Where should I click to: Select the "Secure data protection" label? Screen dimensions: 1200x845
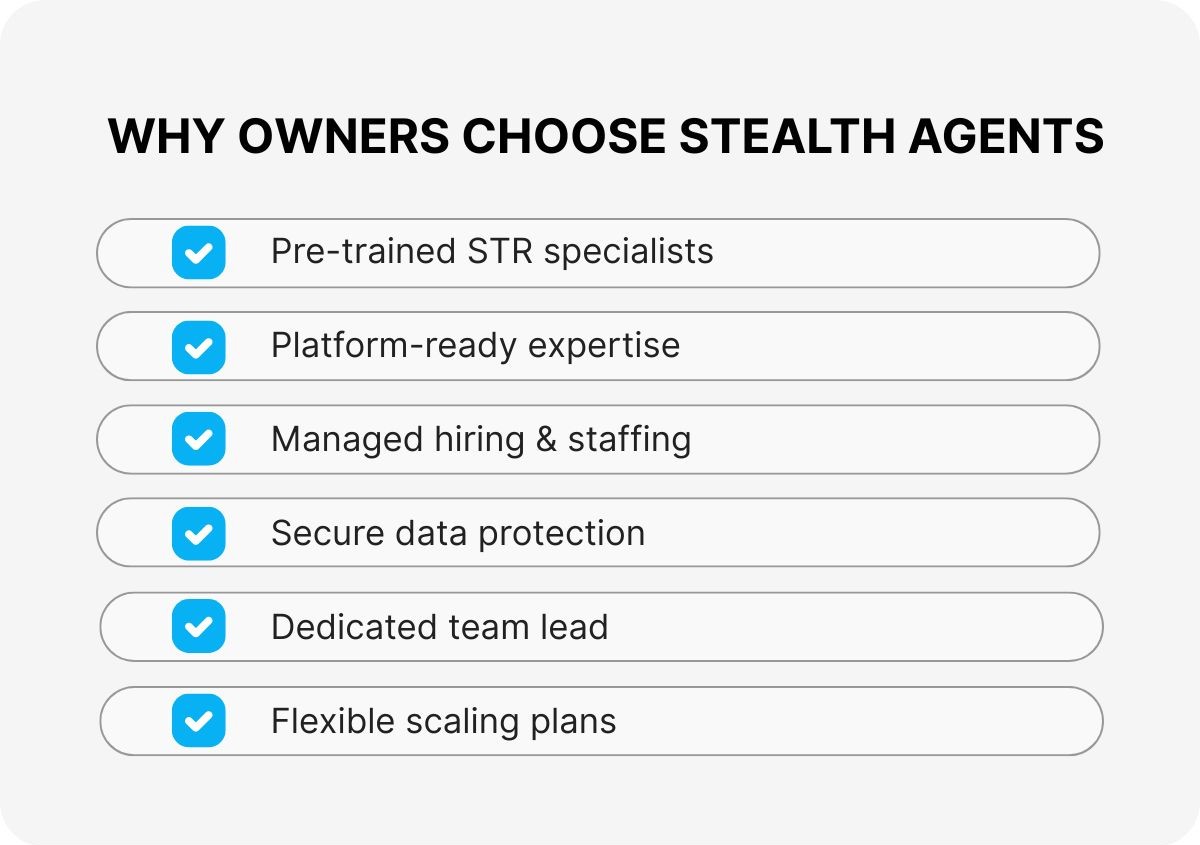click(x=457, y=533)
